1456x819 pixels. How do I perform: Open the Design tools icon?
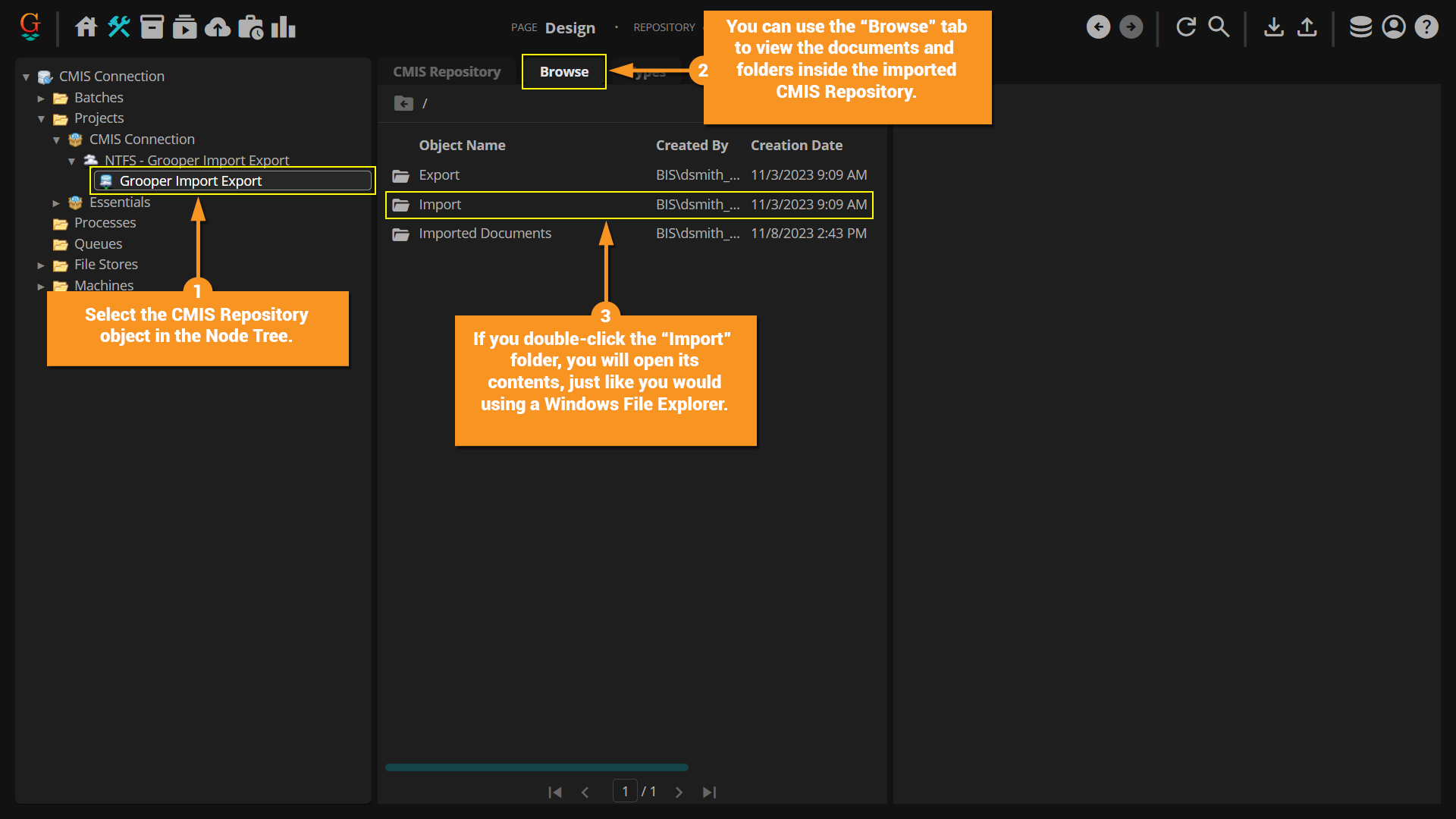coord(119,27)
